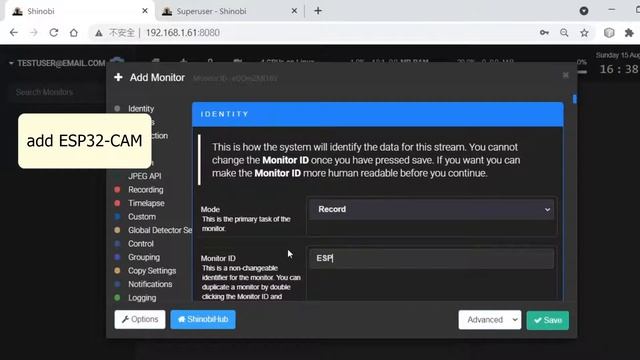
Task: Reload the page with the refresh icon
Action: tap(53, 33)
